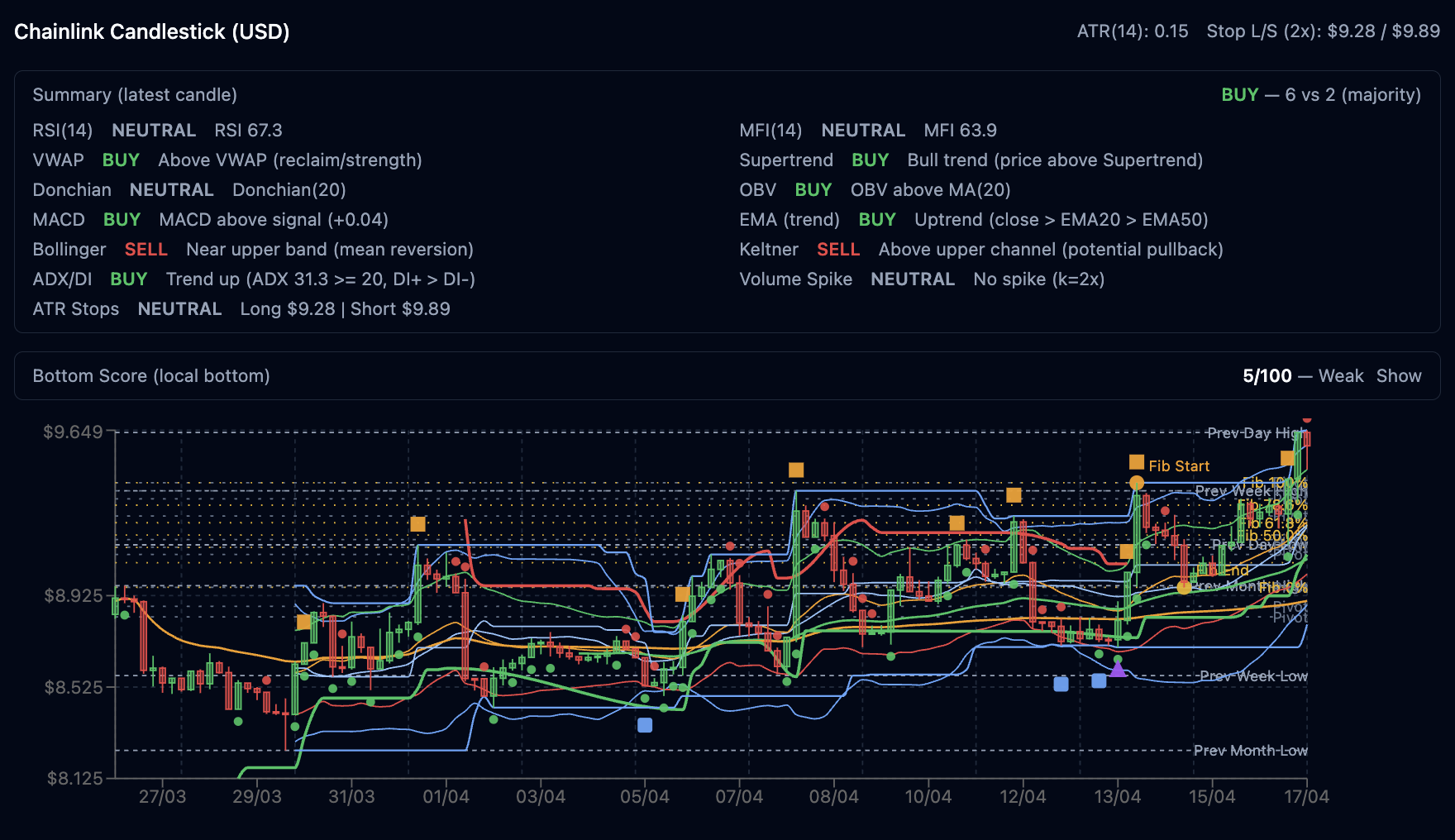The height and width of the screenshot is (840, 1455).
Task: Expand the Bottom Score (local bottom) panel
Action: click(151, 375)
